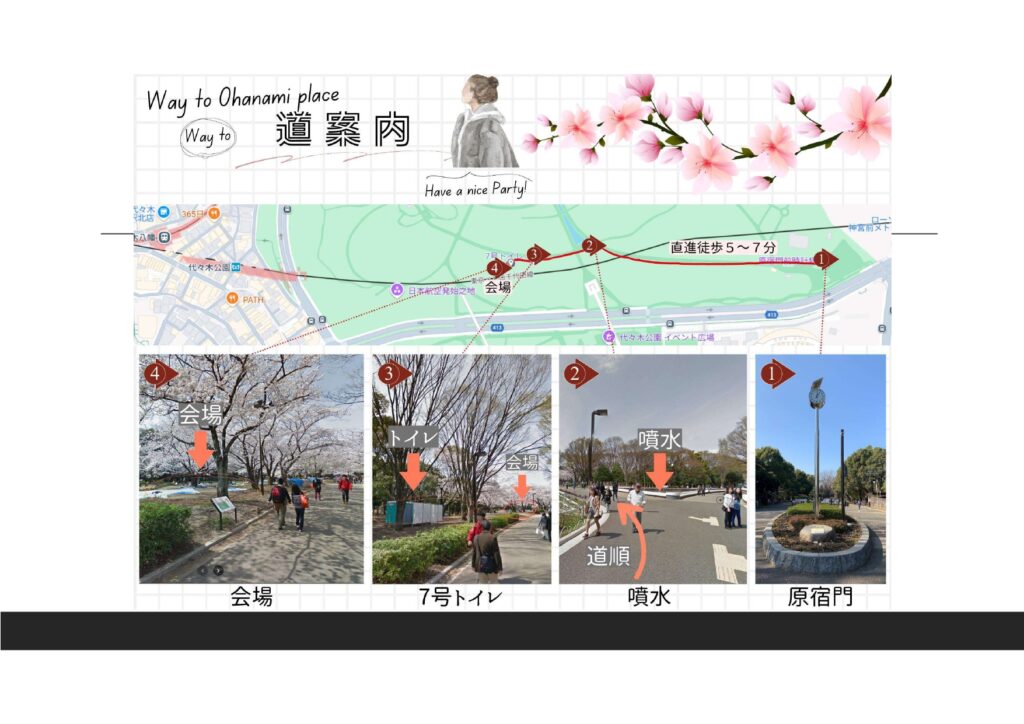
Task: Click the orange arrow under 噴水 label
Action: coord(659,470)
